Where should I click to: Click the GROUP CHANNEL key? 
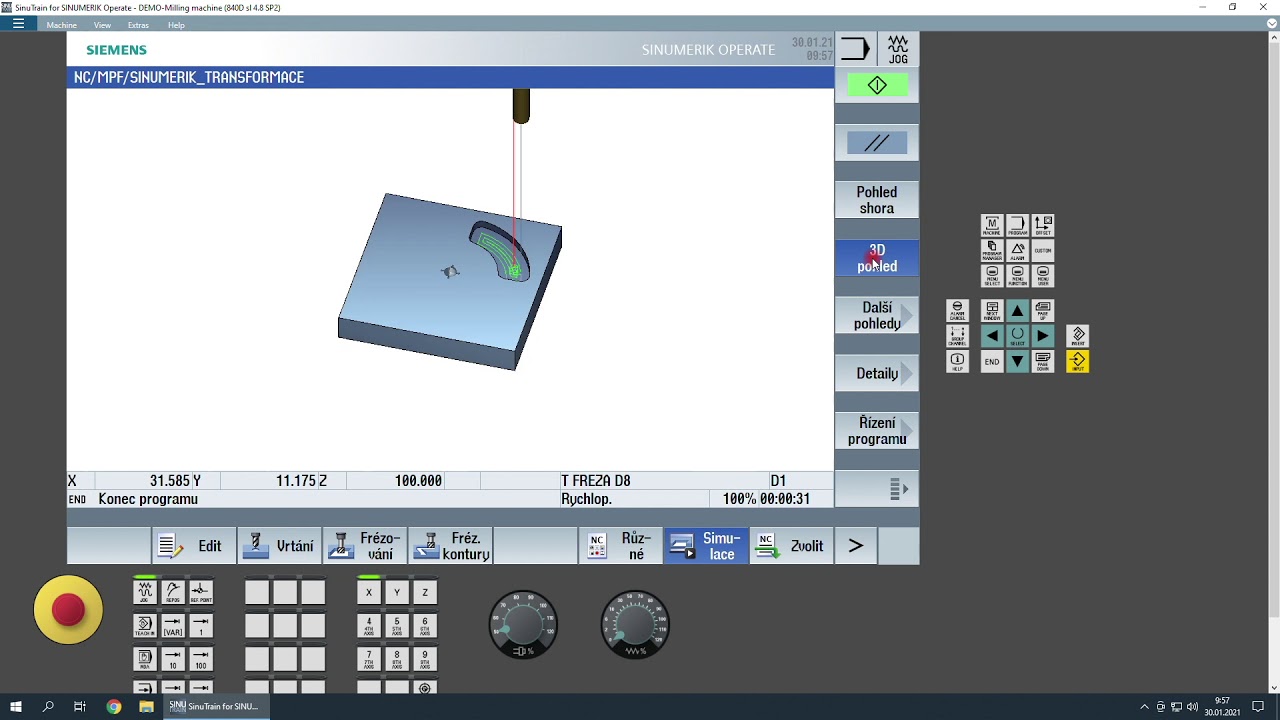pos(957,336)
